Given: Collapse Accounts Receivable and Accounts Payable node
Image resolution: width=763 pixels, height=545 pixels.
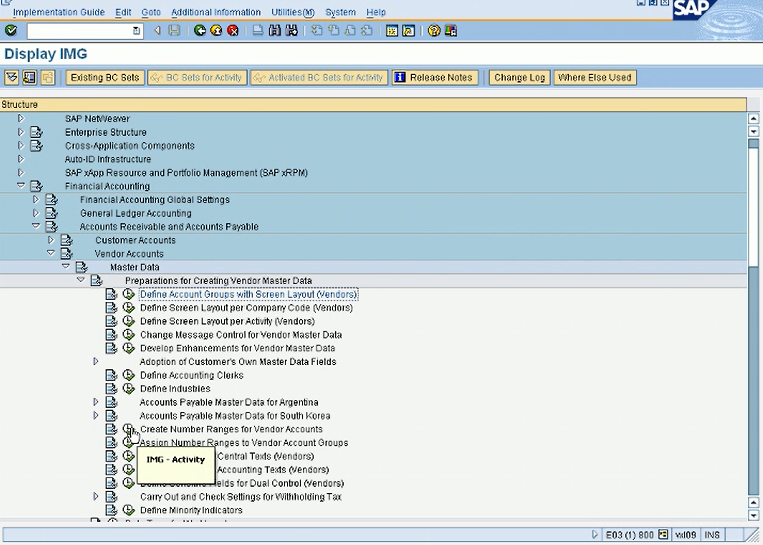Looking at the screenshot, I should [36, 226].
